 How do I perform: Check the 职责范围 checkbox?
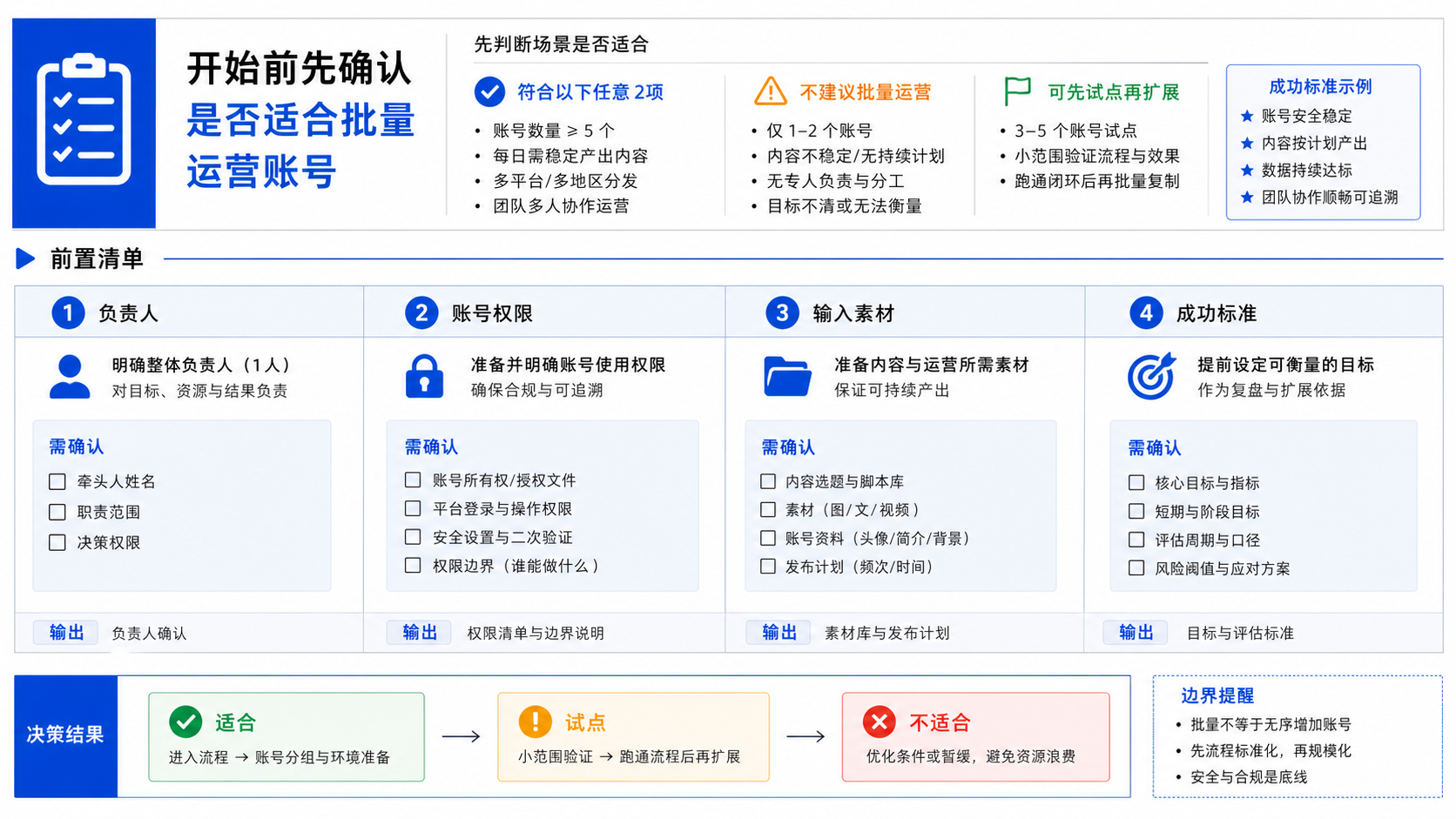click(57, 512)
